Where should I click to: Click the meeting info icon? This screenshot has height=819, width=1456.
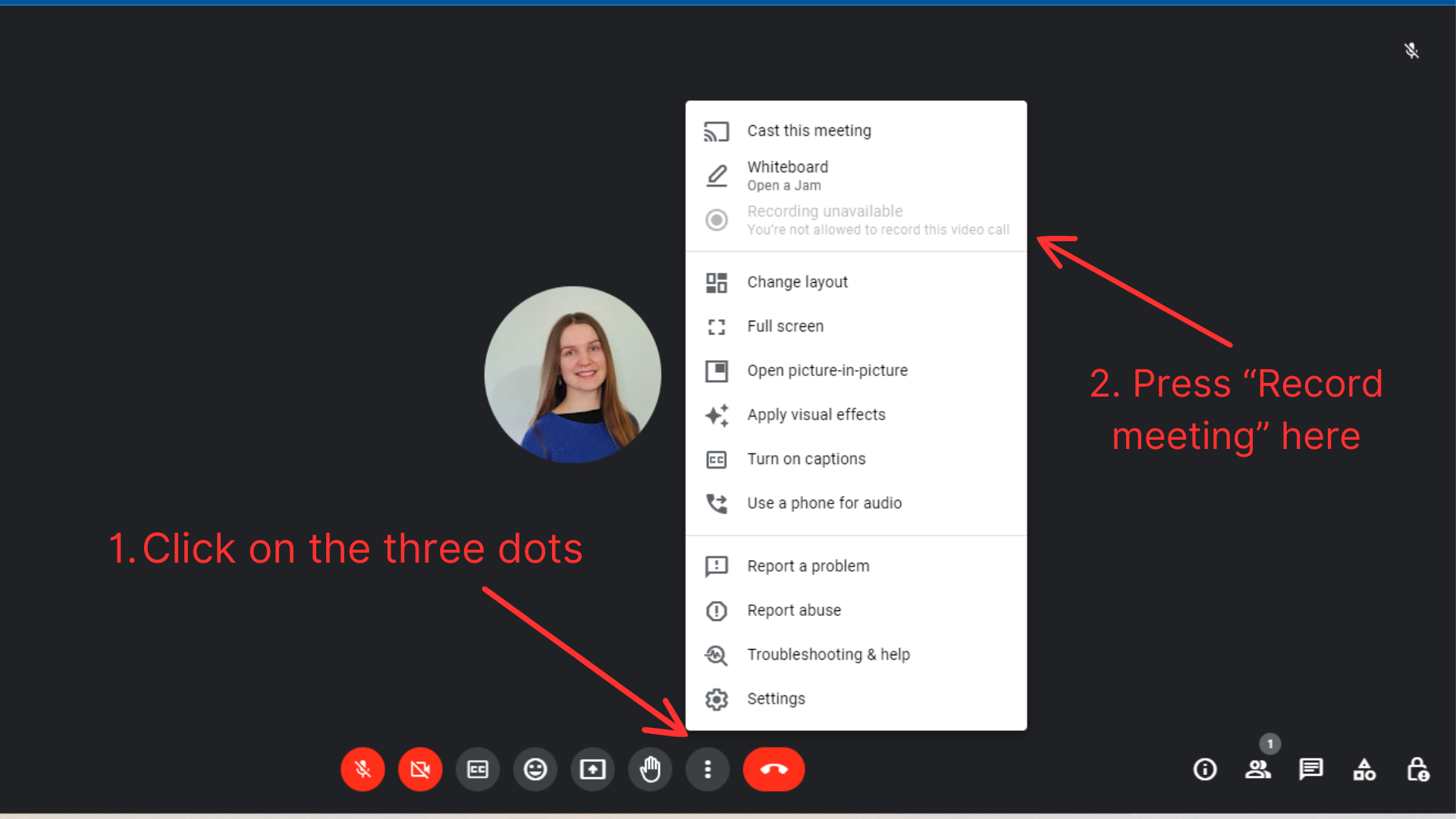tap(1205, 768)
